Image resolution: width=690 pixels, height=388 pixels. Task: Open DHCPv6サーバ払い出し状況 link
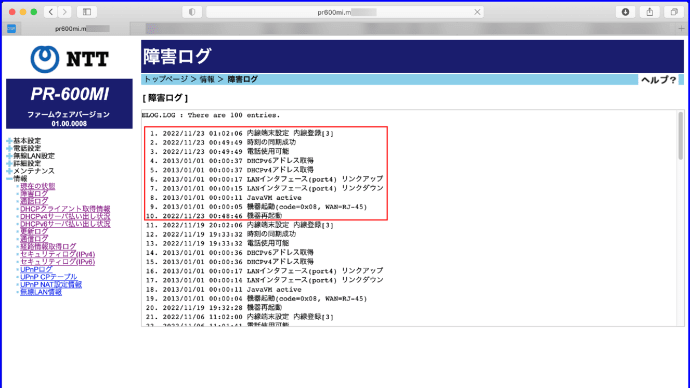coord(65,224)
